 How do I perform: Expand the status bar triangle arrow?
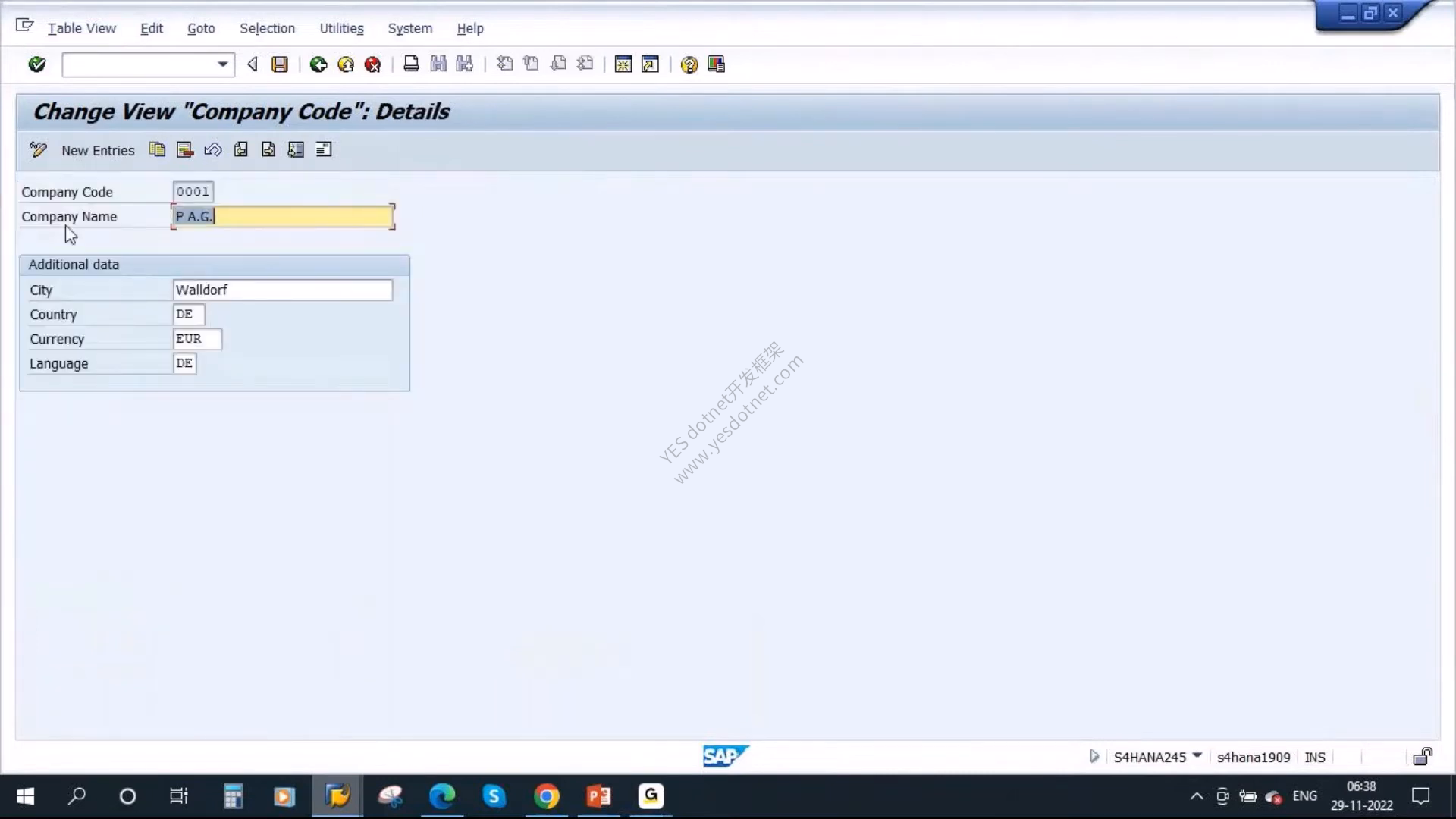[x=1094, y=757]
